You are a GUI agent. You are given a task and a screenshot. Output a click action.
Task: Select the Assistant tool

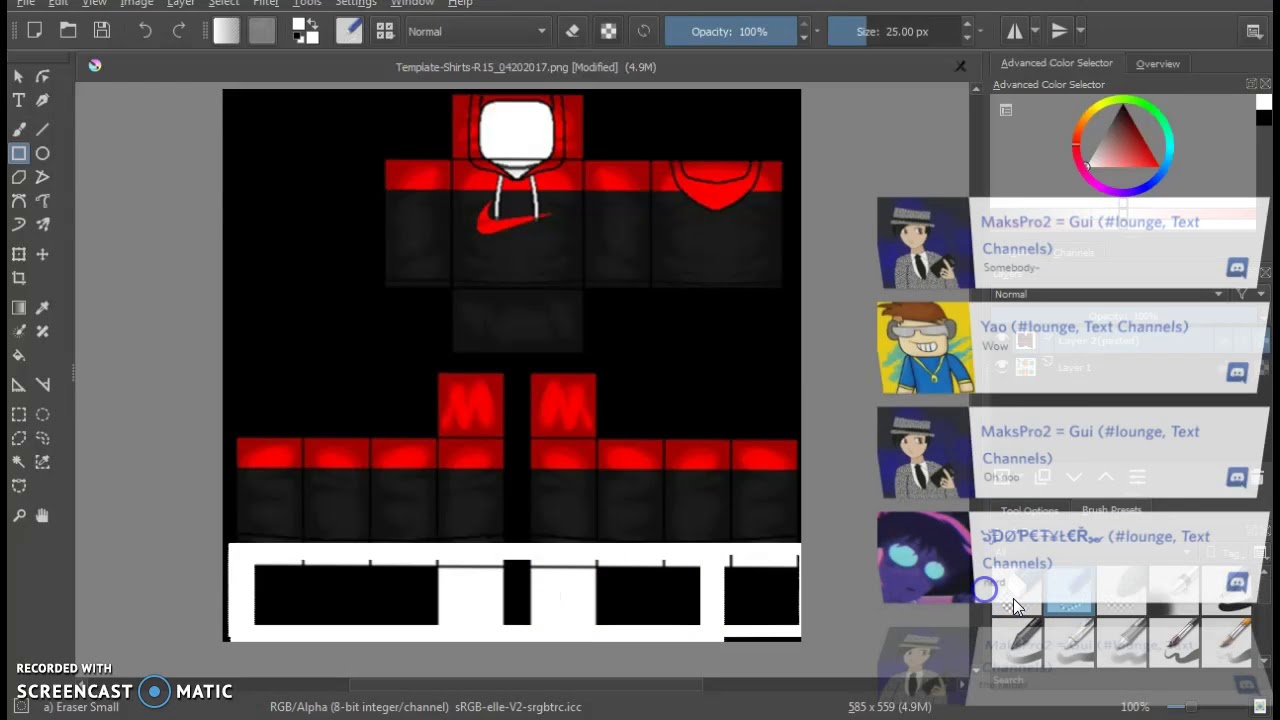(19, 385)
